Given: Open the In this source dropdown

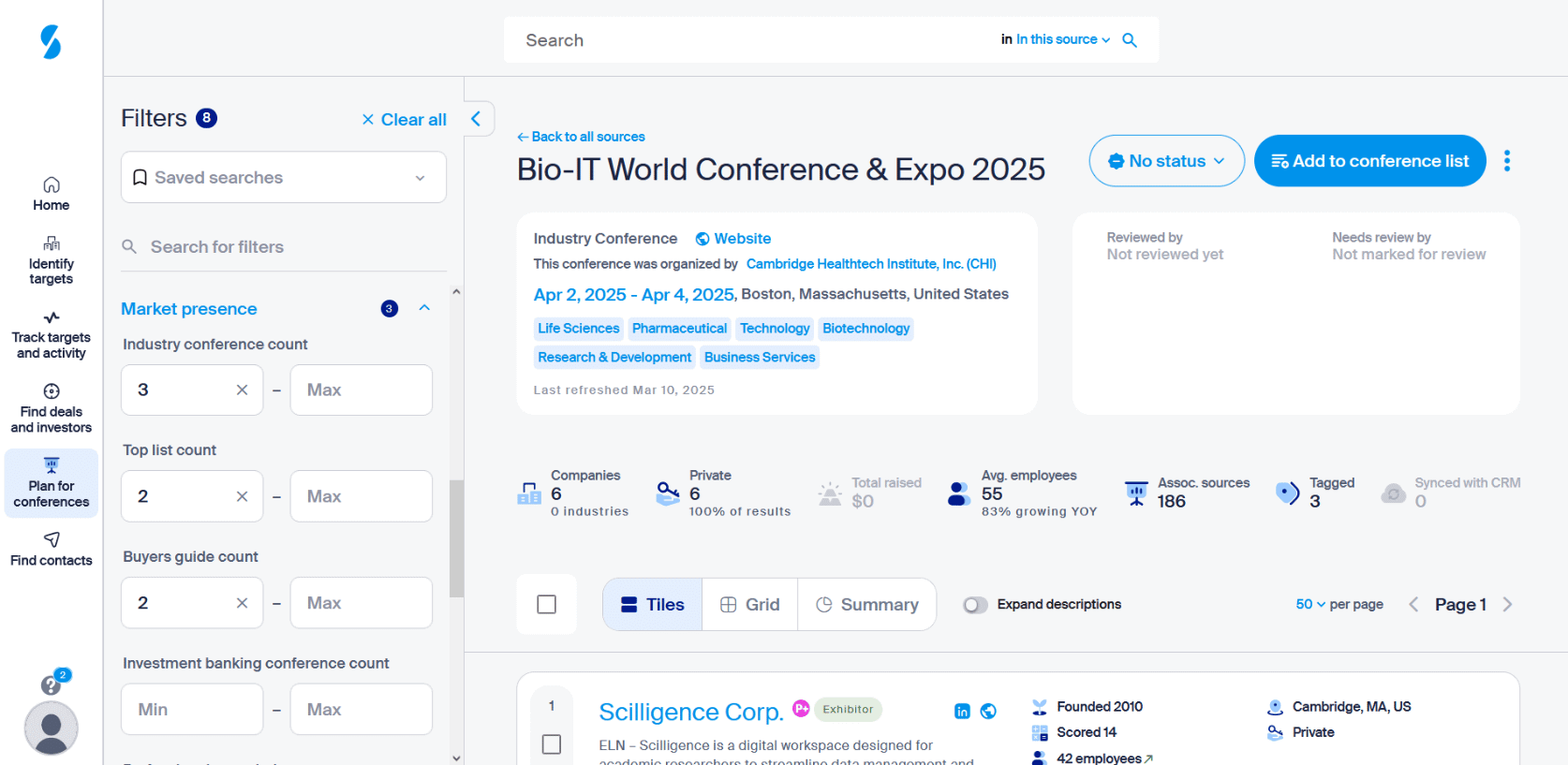Looking at the screenshot, I should 1063,39.
